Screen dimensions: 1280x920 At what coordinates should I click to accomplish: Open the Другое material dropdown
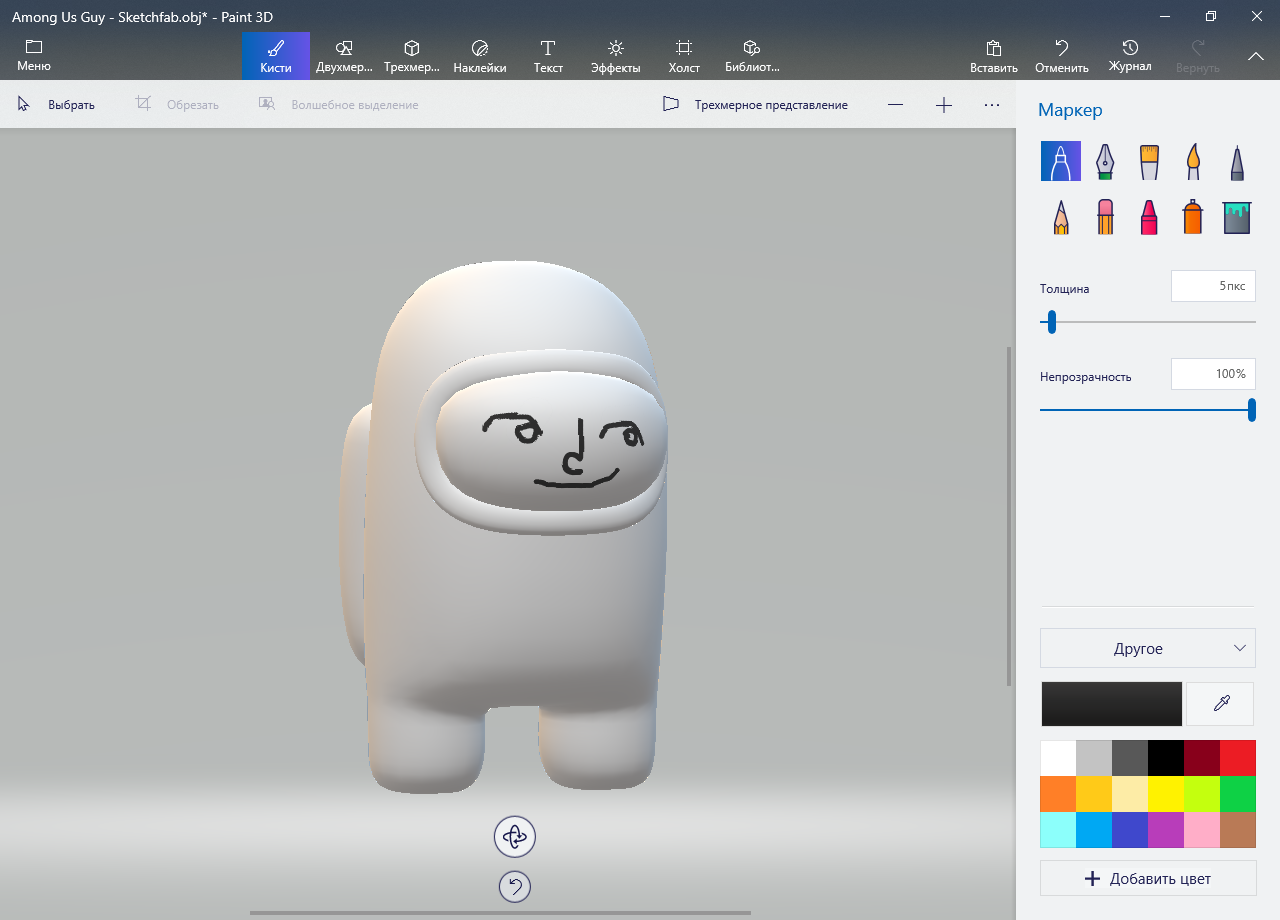tap(1147, 648)
